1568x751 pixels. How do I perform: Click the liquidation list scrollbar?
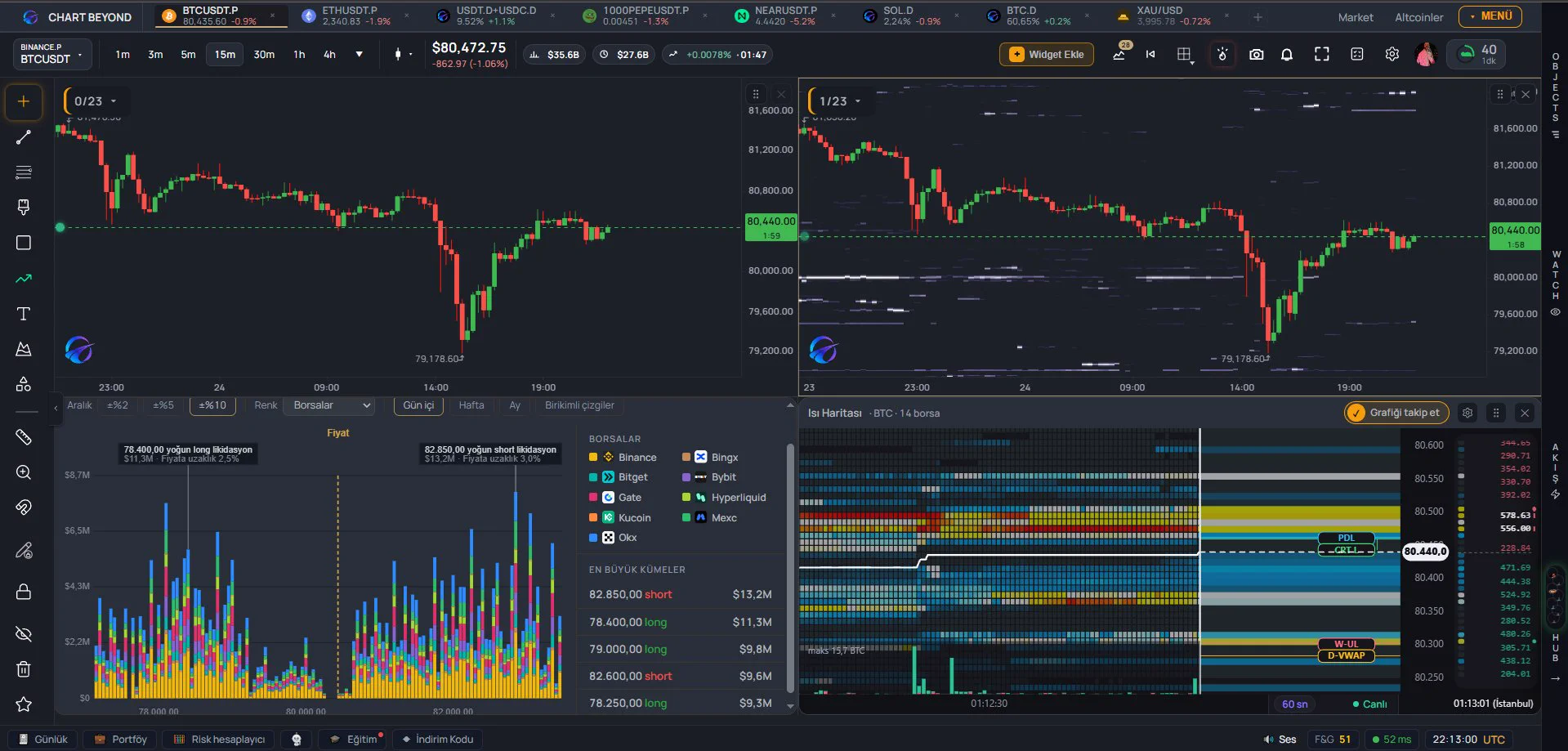point(790,568)
